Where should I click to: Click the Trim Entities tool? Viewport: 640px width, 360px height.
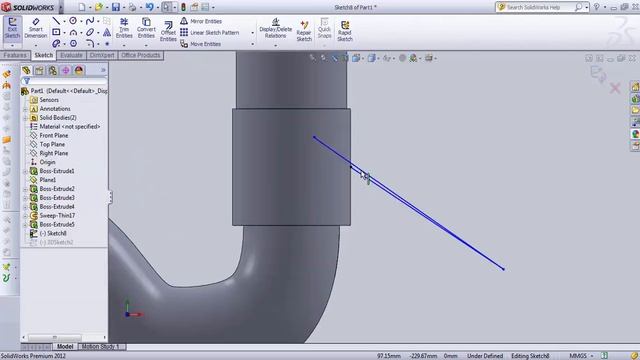[124, 28]
